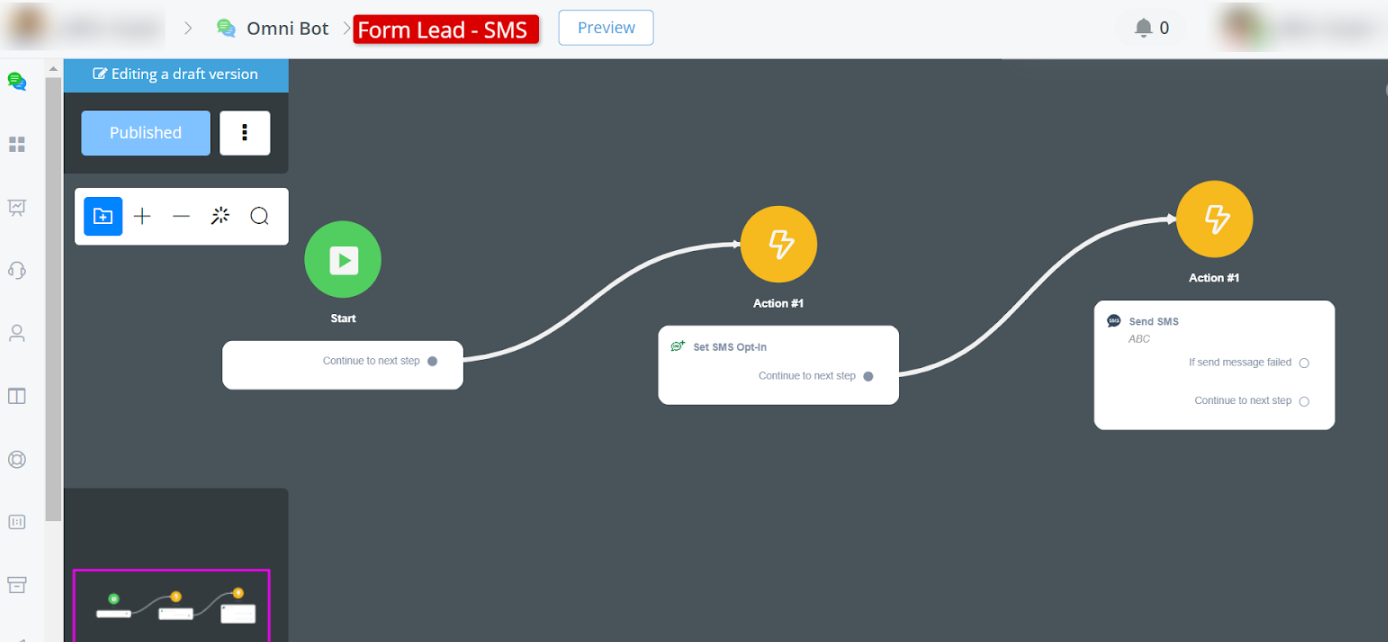This screenshot has width=1388, height=642.
Task: Open the headset support icon in sidebar
Action: coord(17,270)
